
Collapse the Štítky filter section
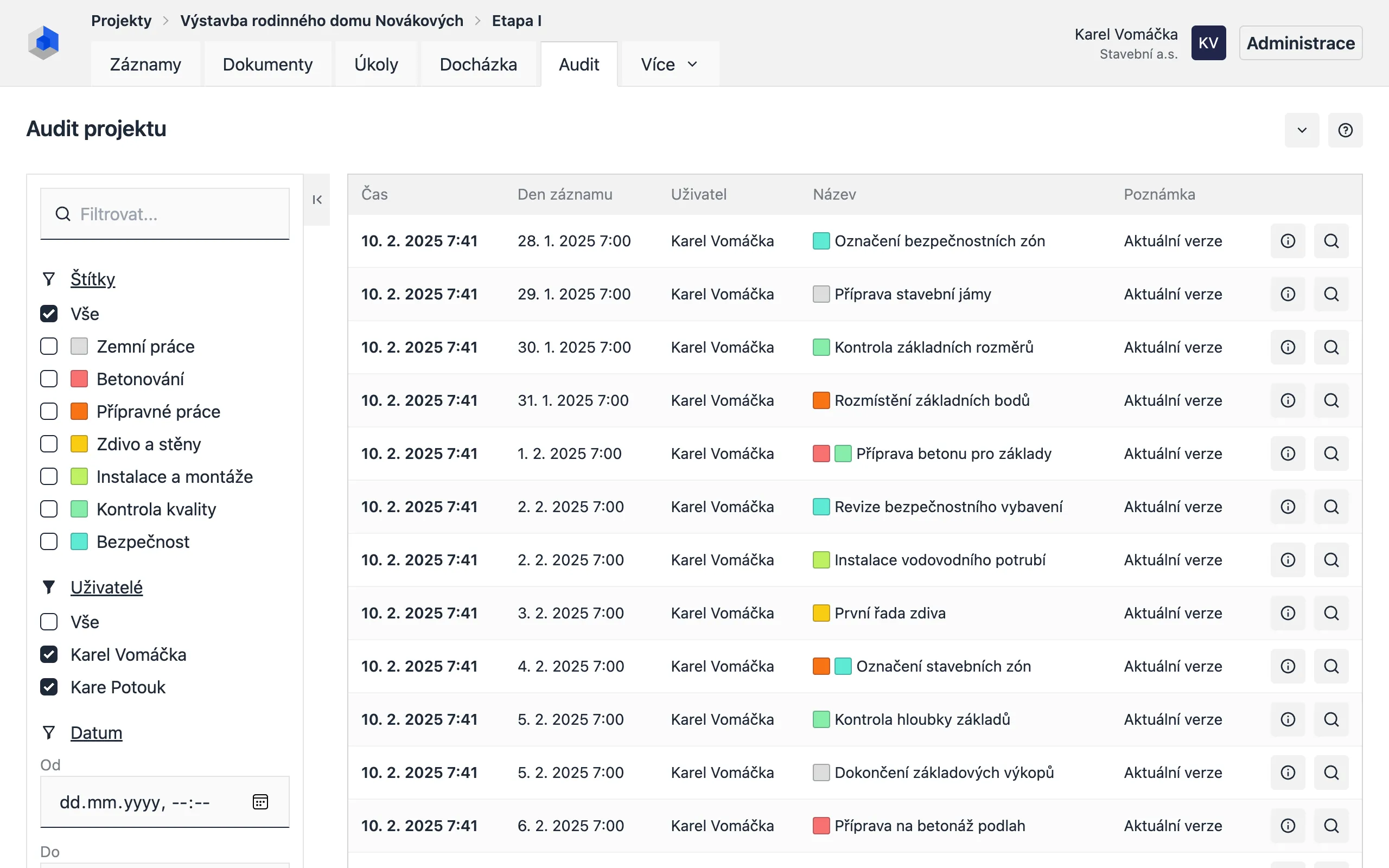[92, 279]
